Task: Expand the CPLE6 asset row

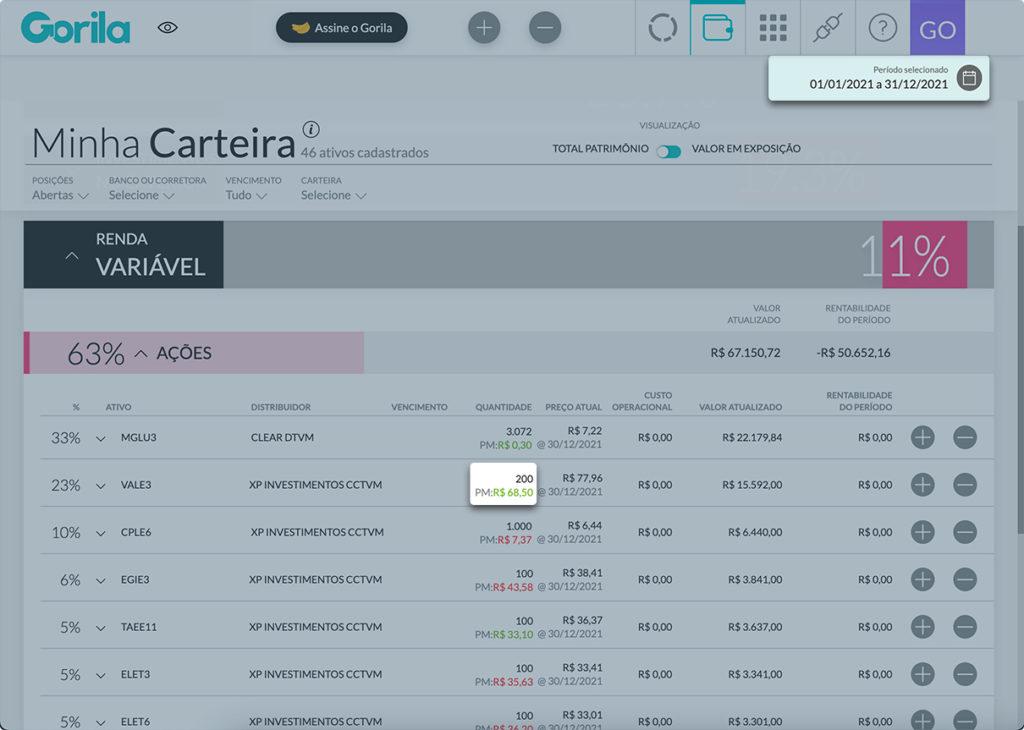Action: (x=100, y=533)
